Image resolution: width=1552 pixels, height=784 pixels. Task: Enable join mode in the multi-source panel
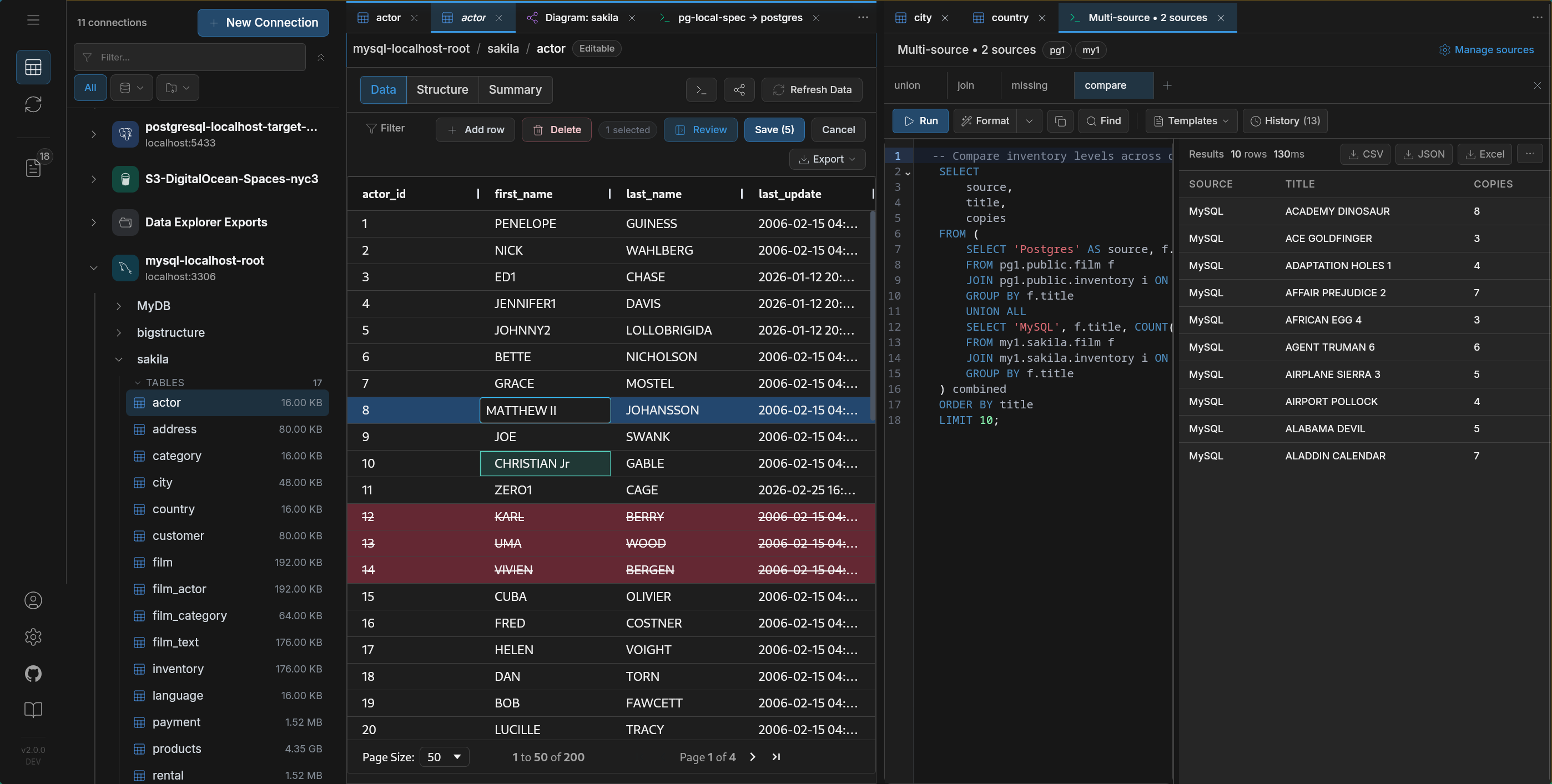[966, 85]
